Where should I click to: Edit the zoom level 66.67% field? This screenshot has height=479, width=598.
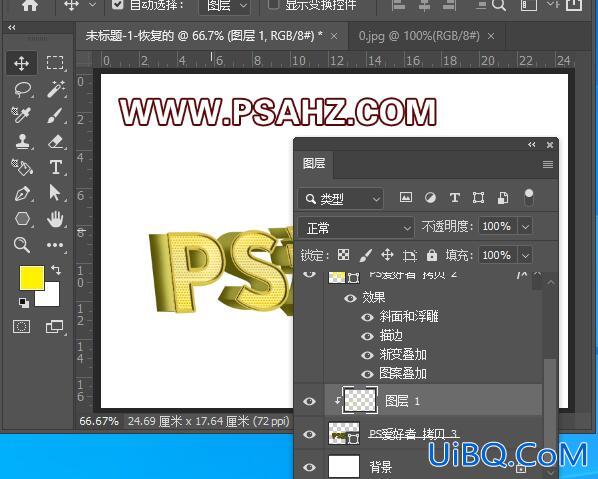coord(98,421)
